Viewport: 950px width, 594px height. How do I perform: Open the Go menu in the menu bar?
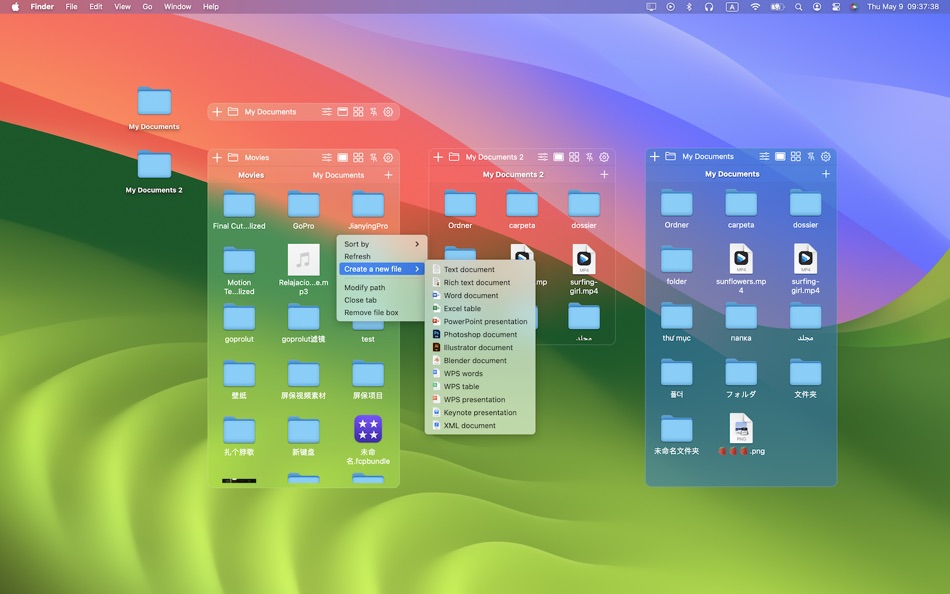[147, 7]
